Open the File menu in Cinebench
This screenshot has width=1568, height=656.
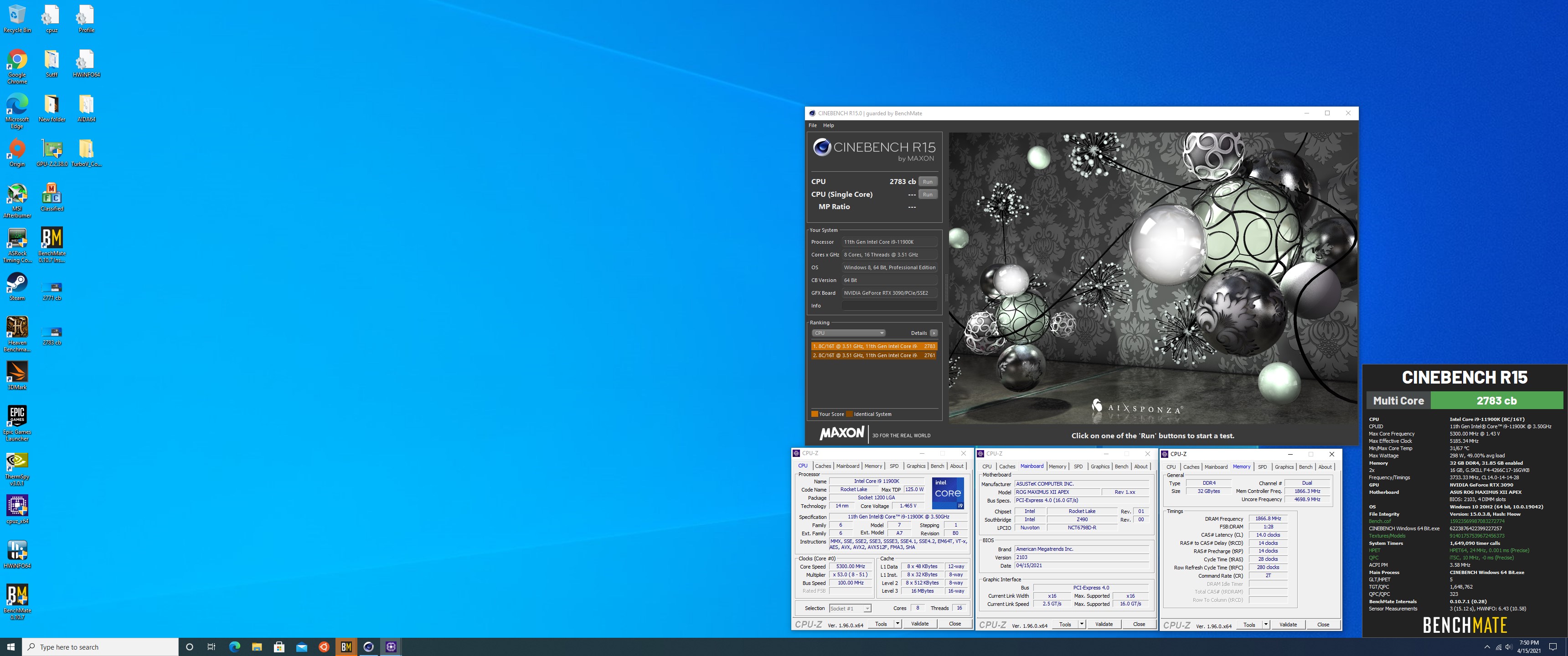click(x=813, y=125)
